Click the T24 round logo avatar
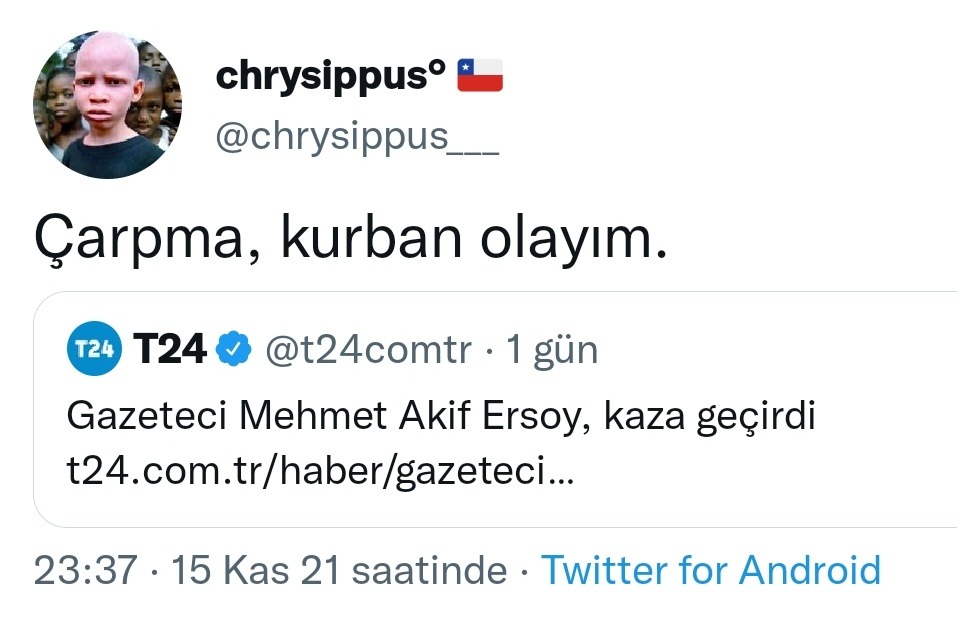Image resolution: width=957 pixels, height=617 pixels. 94,349
